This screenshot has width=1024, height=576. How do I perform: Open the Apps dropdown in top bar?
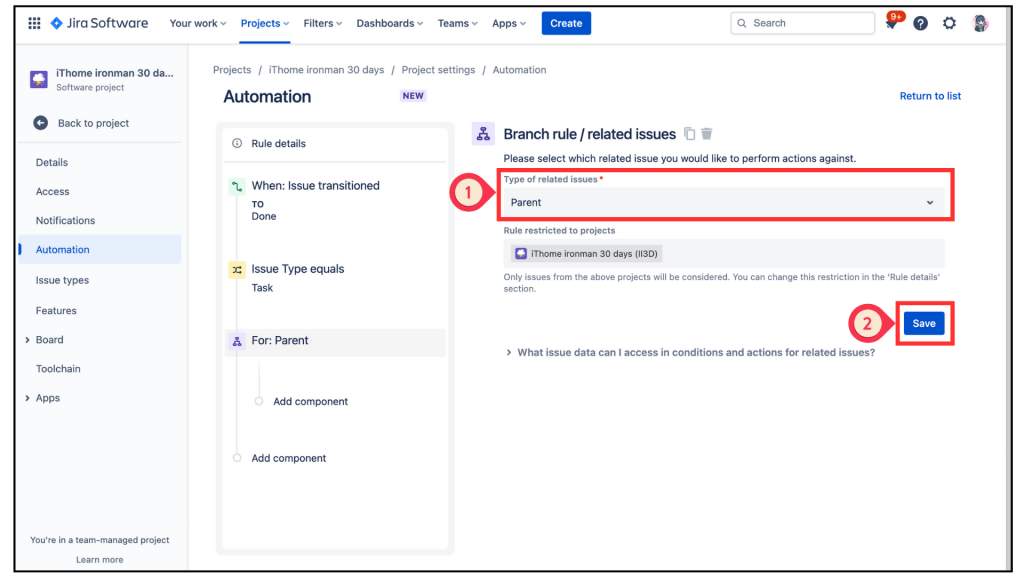pyautogui.click(x=509, y=24)
